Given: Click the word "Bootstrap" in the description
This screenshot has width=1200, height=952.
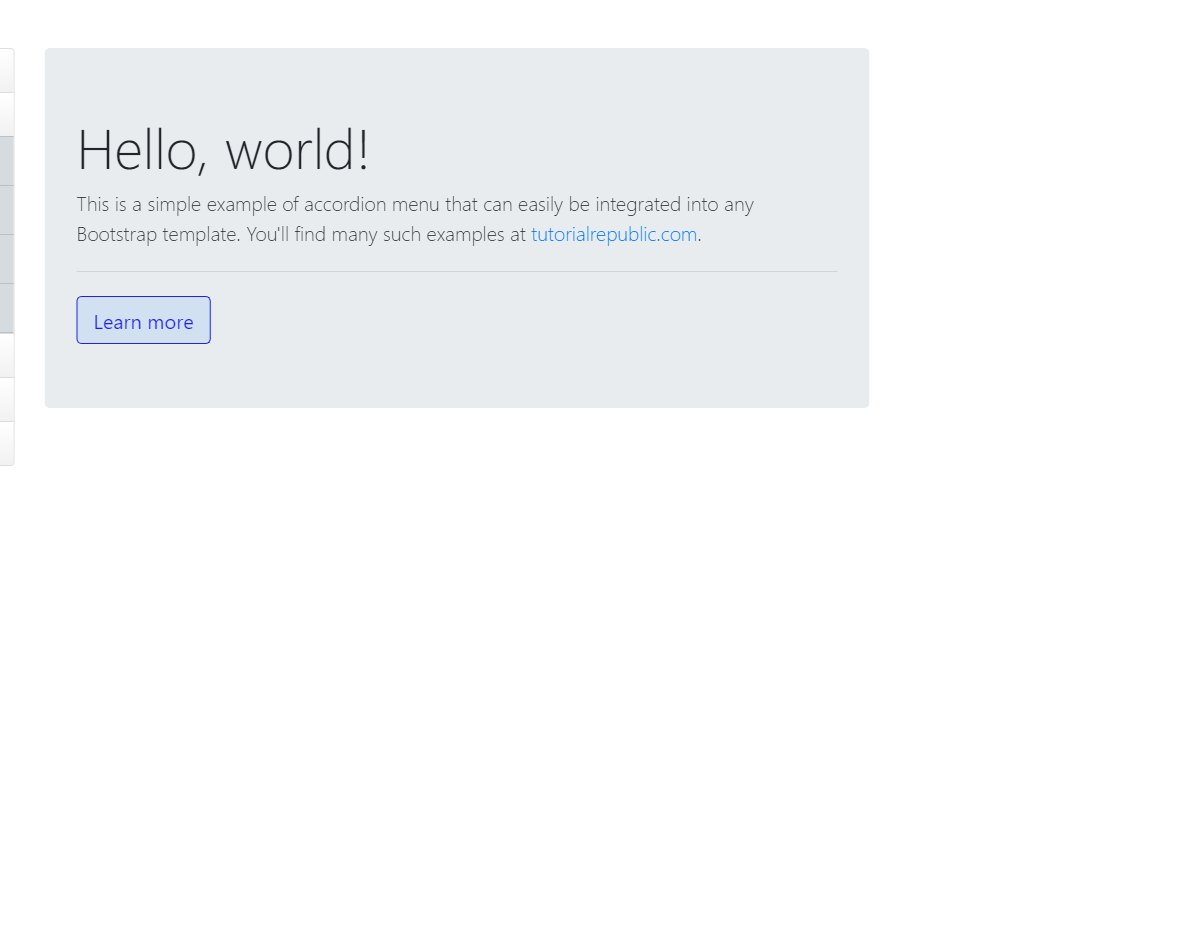Looking at the screenshot, I should (117, 235).
